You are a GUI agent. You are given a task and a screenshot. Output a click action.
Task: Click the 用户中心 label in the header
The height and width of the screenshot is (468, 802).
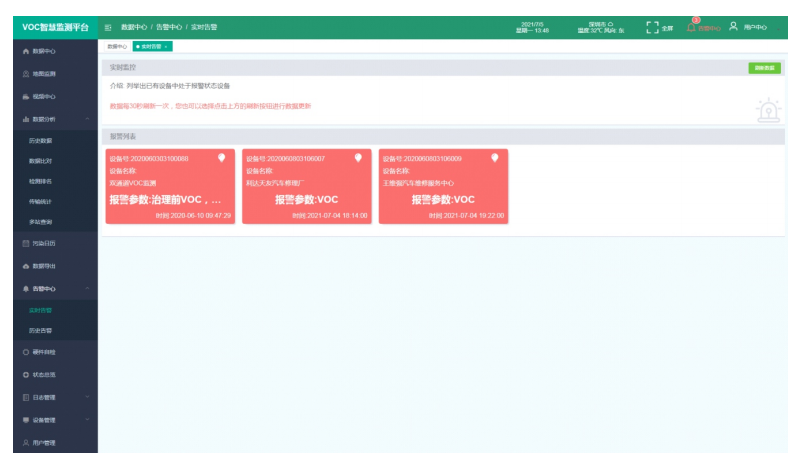[755, 28]
